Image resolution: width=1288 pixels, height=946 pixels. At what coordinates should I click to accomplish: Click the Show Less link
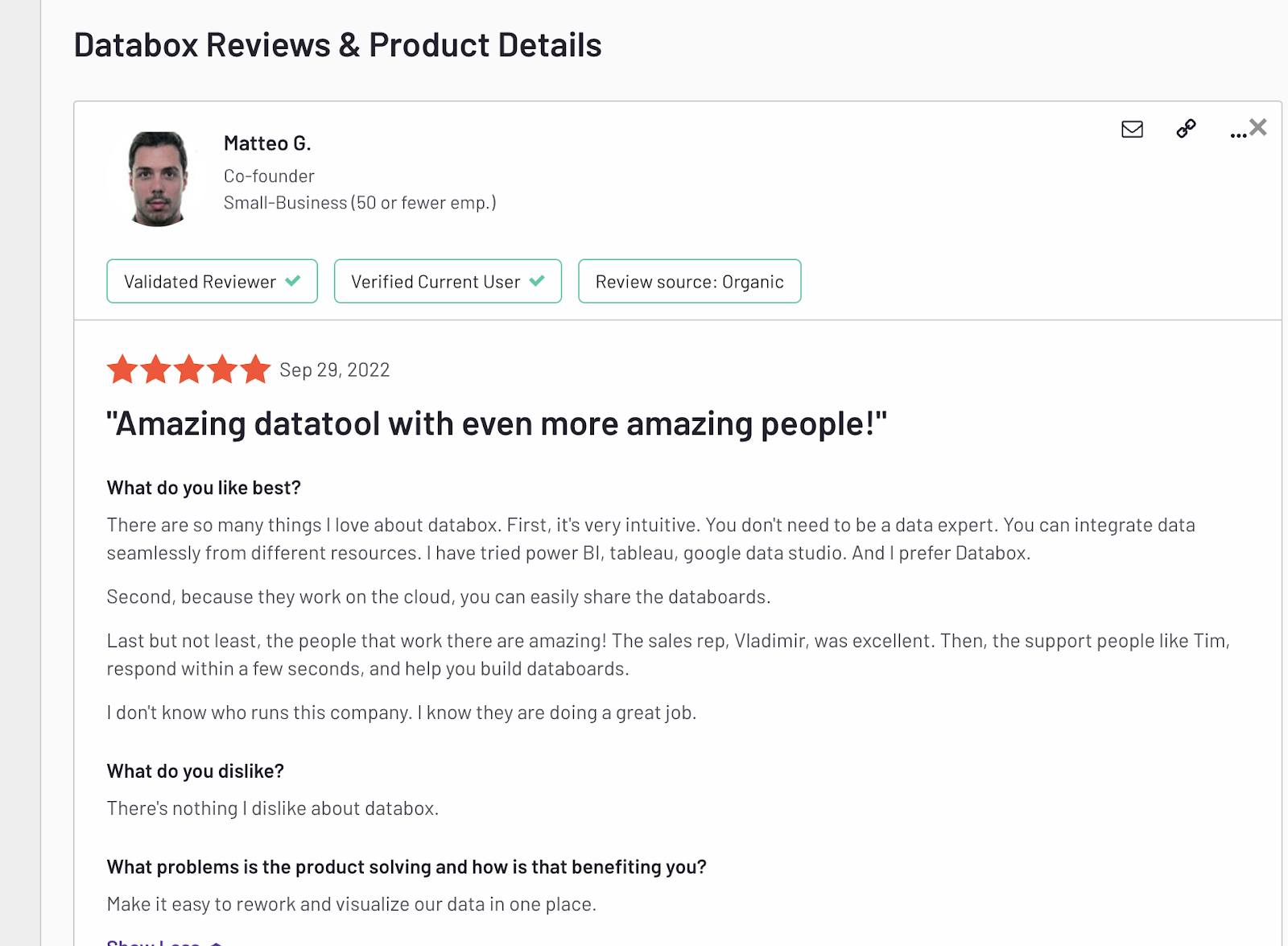[x=153, y=942]
